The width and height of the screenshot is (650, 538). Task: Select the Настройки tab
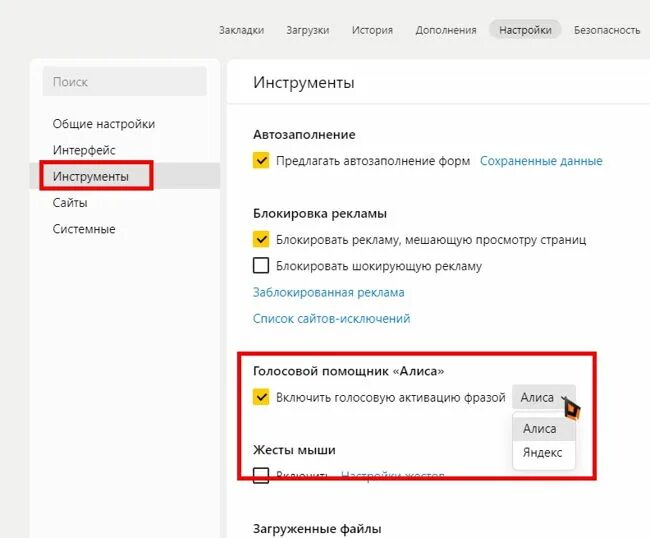coord(525,30)
